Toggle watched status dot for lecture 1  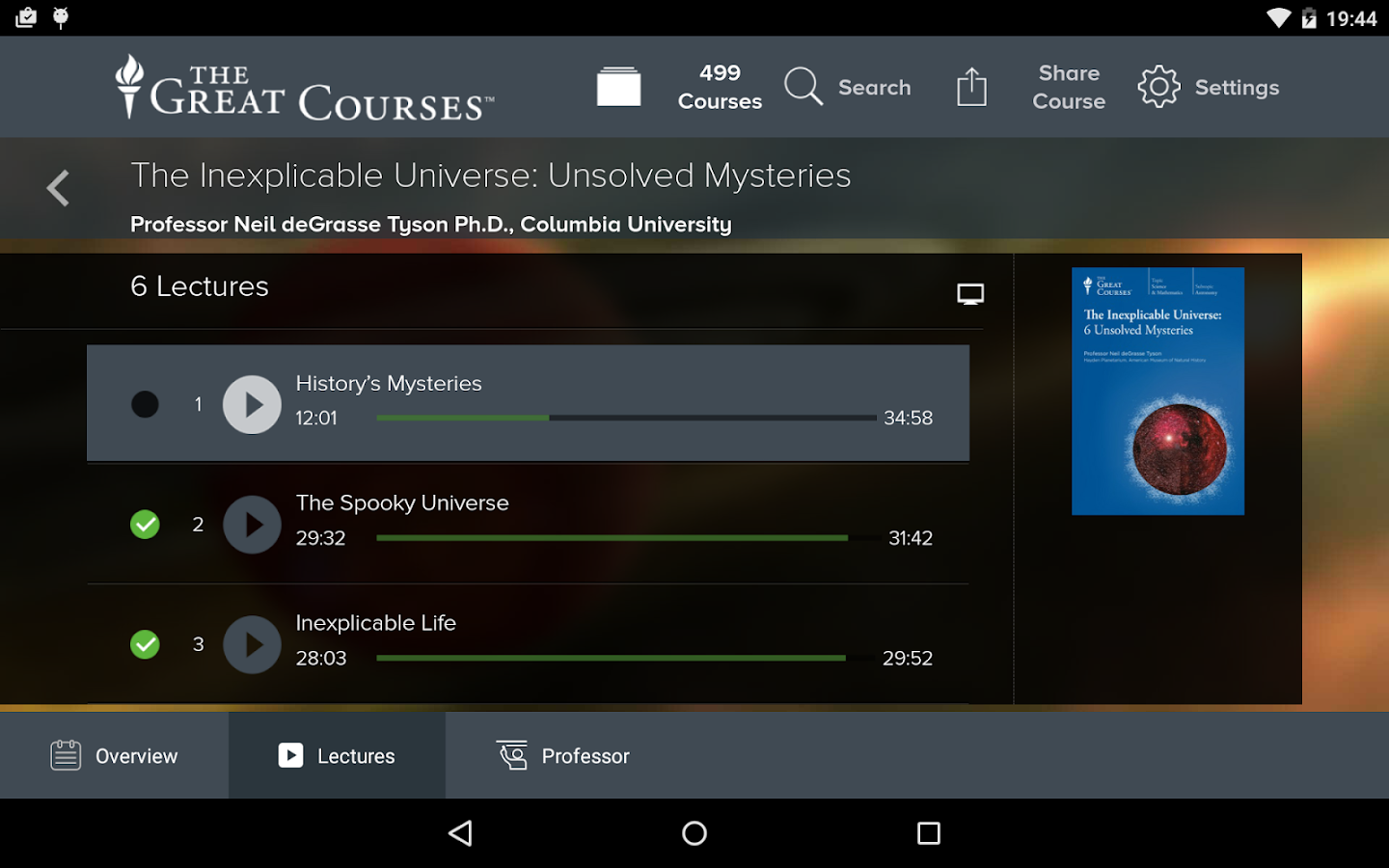tap(145, 404)
